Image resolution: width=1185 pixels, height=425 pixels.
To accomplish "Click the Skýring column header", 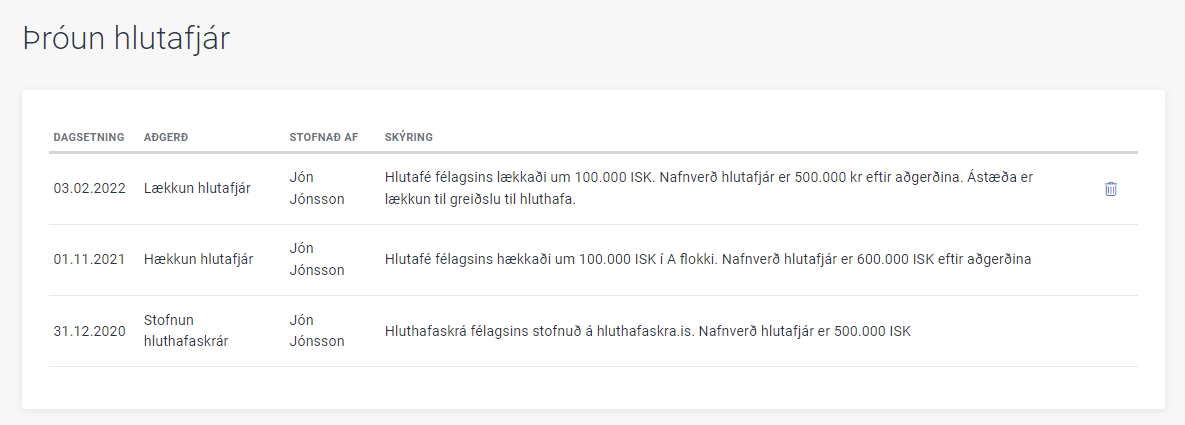I will [408, 137].
